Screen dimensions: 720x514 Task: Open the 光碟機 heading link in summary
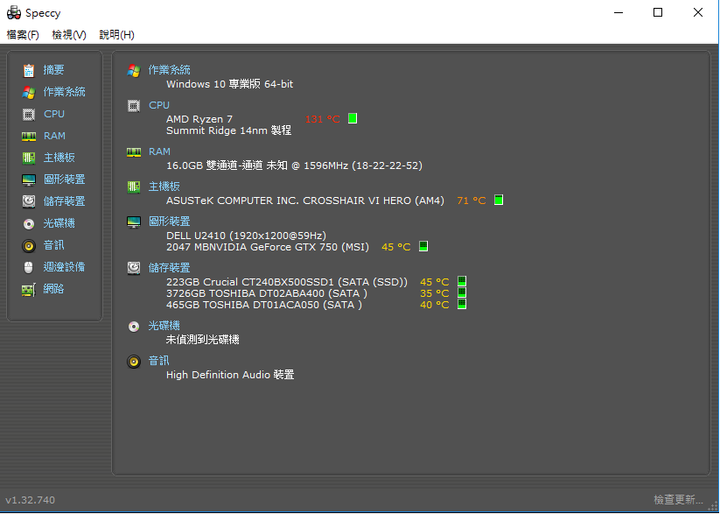tap(163, 326)
